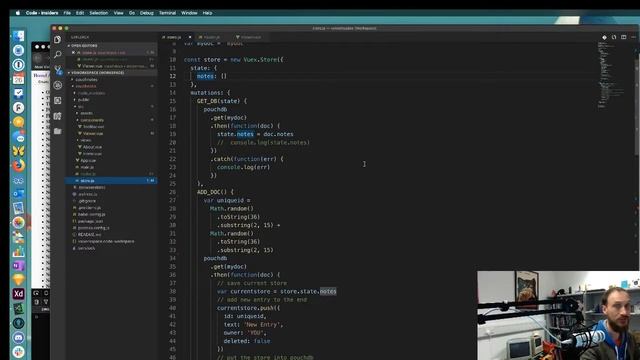Open Outlook from the Dock
The width and height of the screenshot is (640, 360).
[x=18, y=194]
